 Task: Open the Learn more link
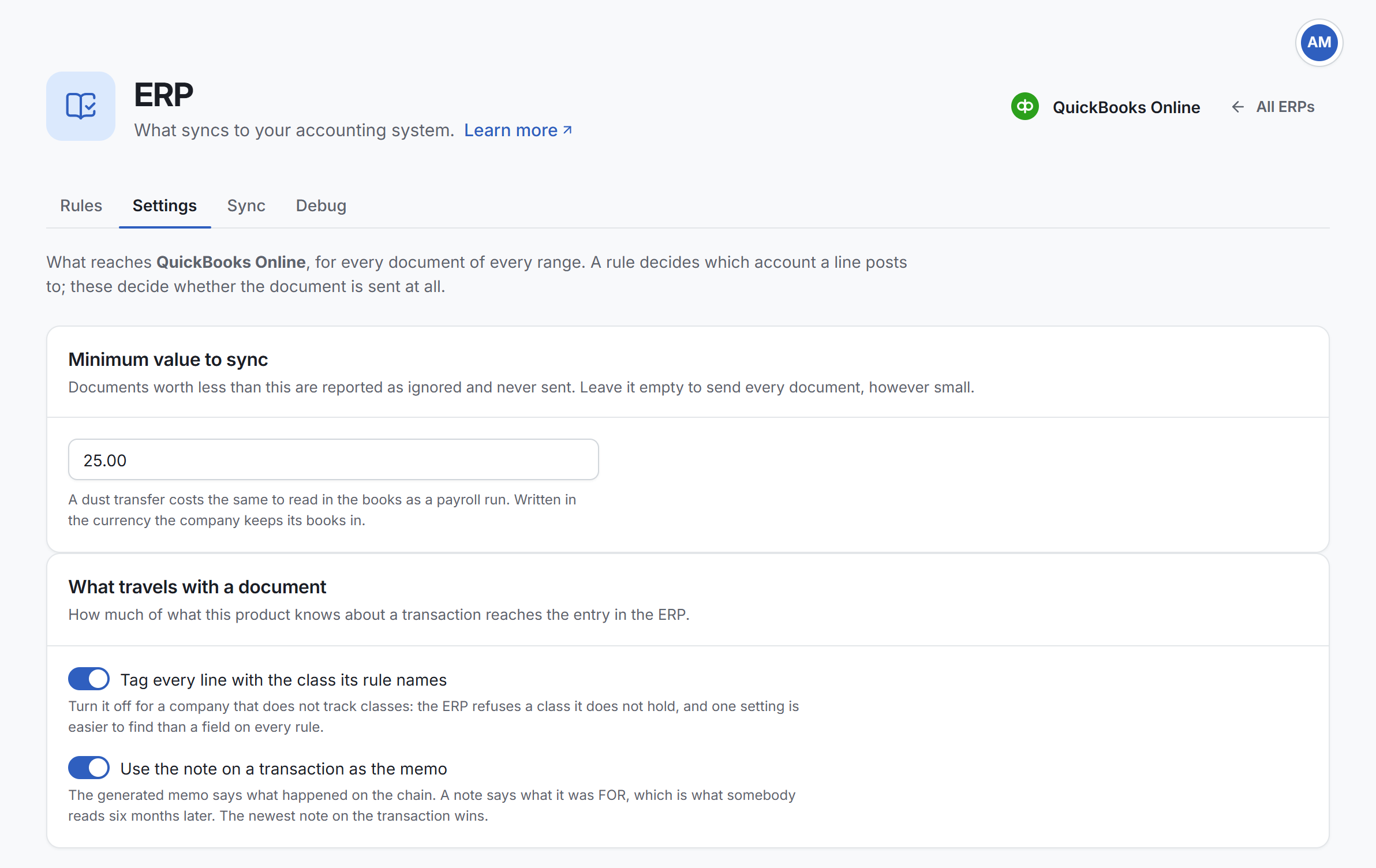click(518, 130)
